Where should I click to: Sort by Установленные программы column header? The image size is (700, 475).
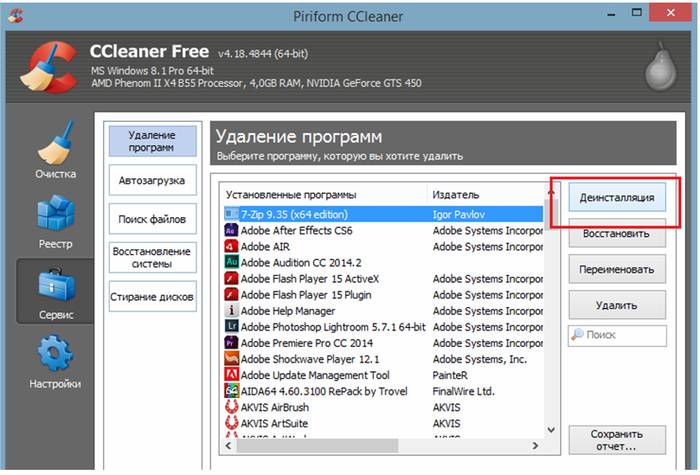coord(324,195)
